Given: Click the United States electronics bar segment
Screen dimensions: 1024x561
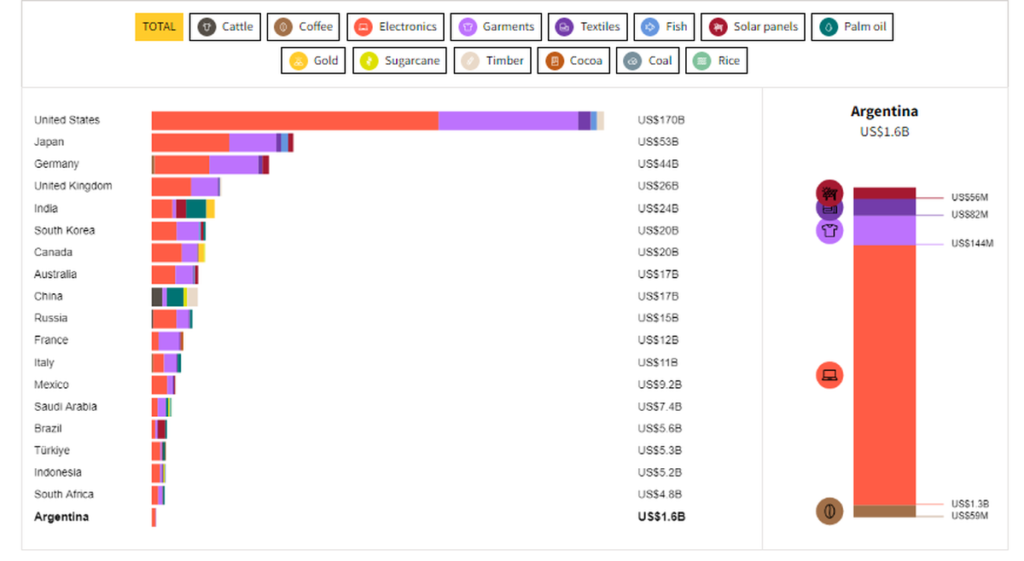Looking at the screenshot, I should tap(295, 120).
